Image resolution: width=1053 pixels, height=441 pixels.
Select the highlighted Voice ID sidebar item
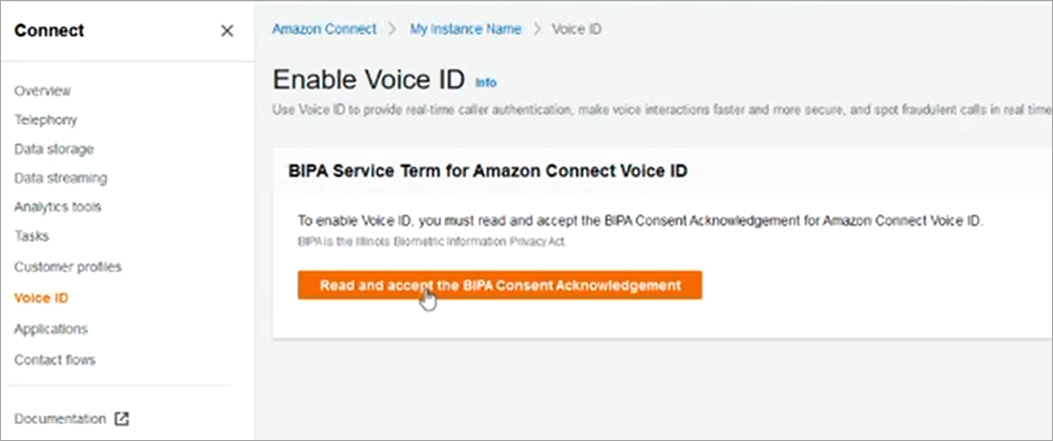click(41, 298)
